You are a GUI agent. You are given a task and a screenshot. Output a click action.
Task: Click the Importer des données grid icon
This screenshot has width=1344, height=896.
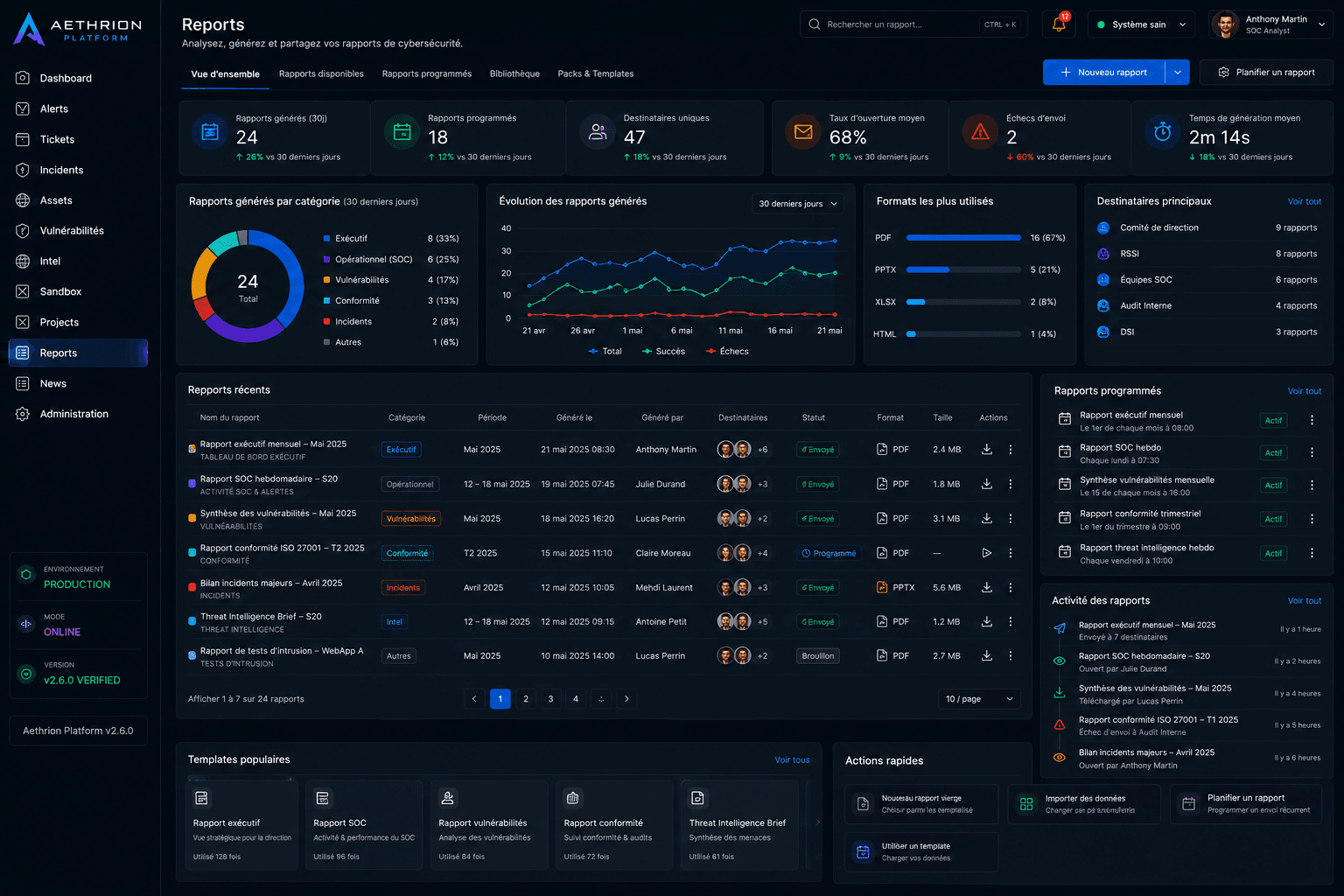pyautogui.click(x=1026, y=804)
